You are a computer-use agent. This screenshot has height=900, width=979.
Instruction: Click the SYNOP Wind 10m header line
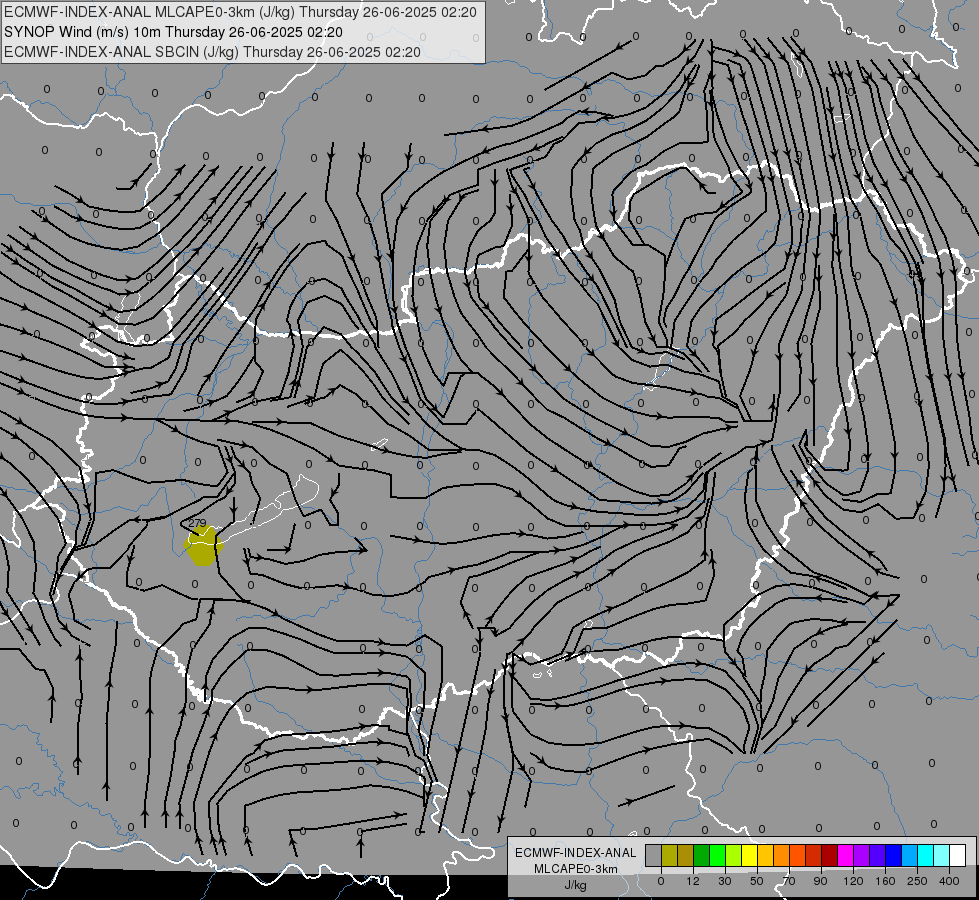pos(173,32)
